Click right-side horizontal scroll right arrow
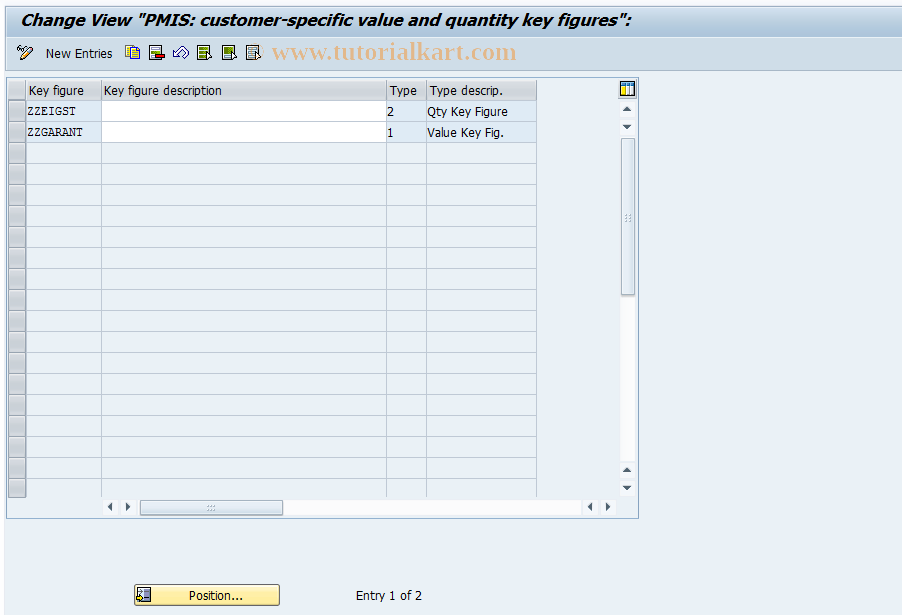The width and height of the screenshot is (902, 615). pos(607,507)
